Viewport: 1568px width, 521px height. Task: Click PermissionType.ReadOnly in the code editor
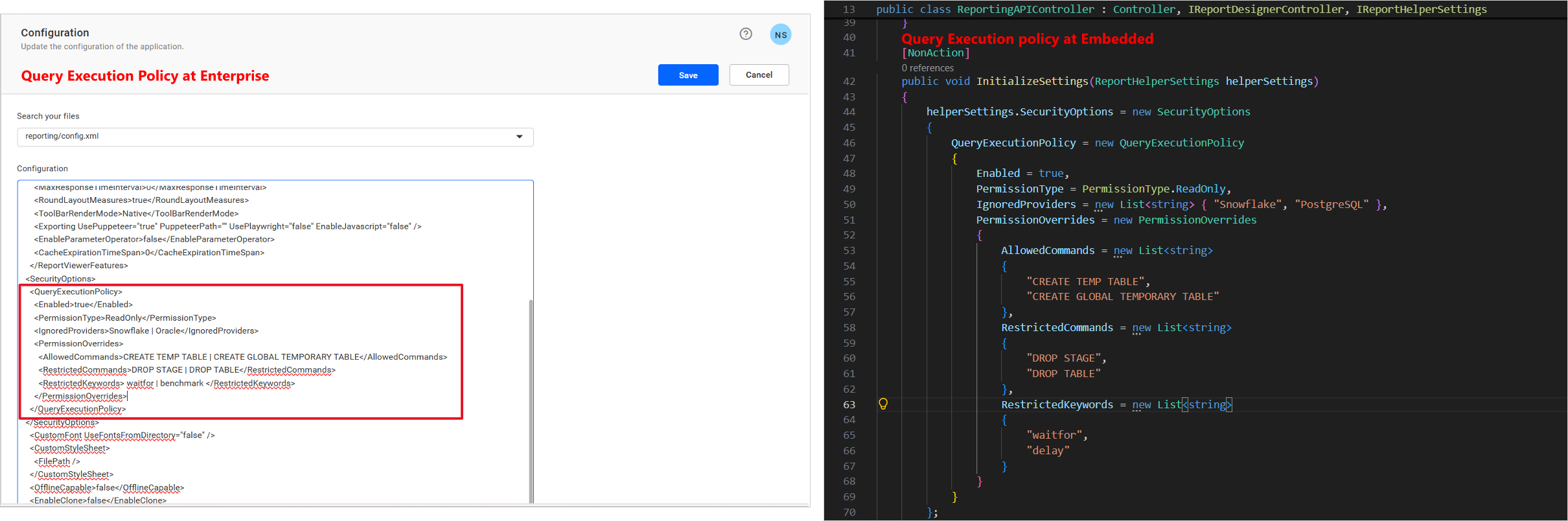(x=1154, y=189)
